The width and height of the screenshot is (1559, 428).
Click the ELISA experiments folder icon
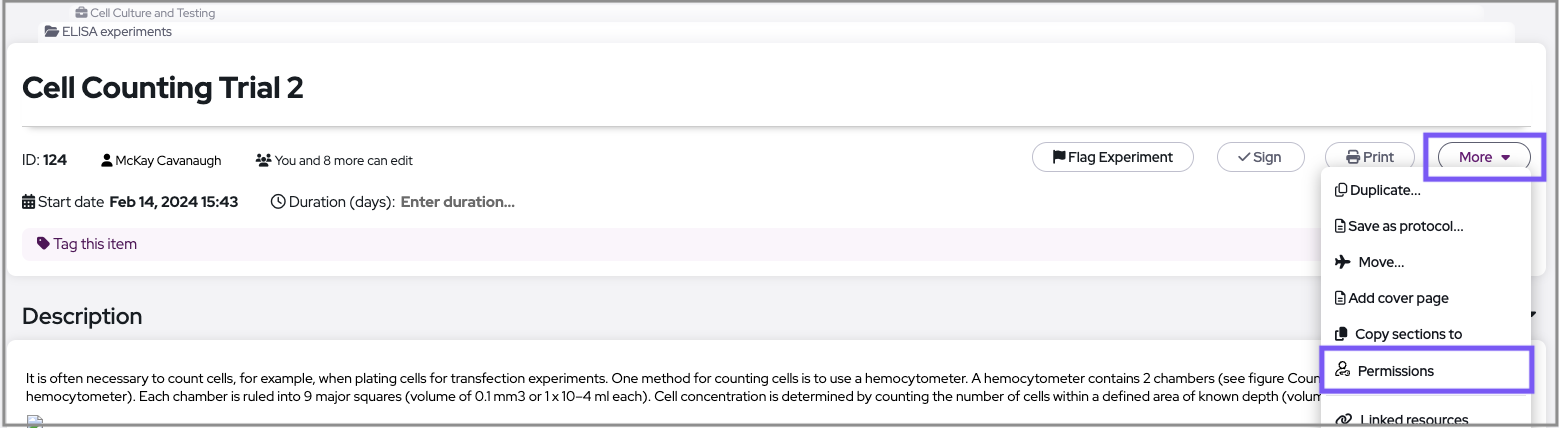[x=52, y=31]
